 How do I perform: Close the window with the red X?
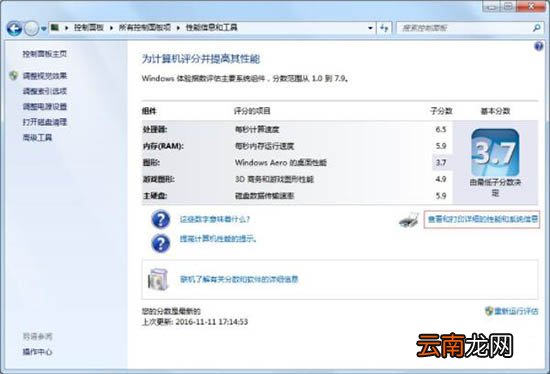click(x=531, y=6)
